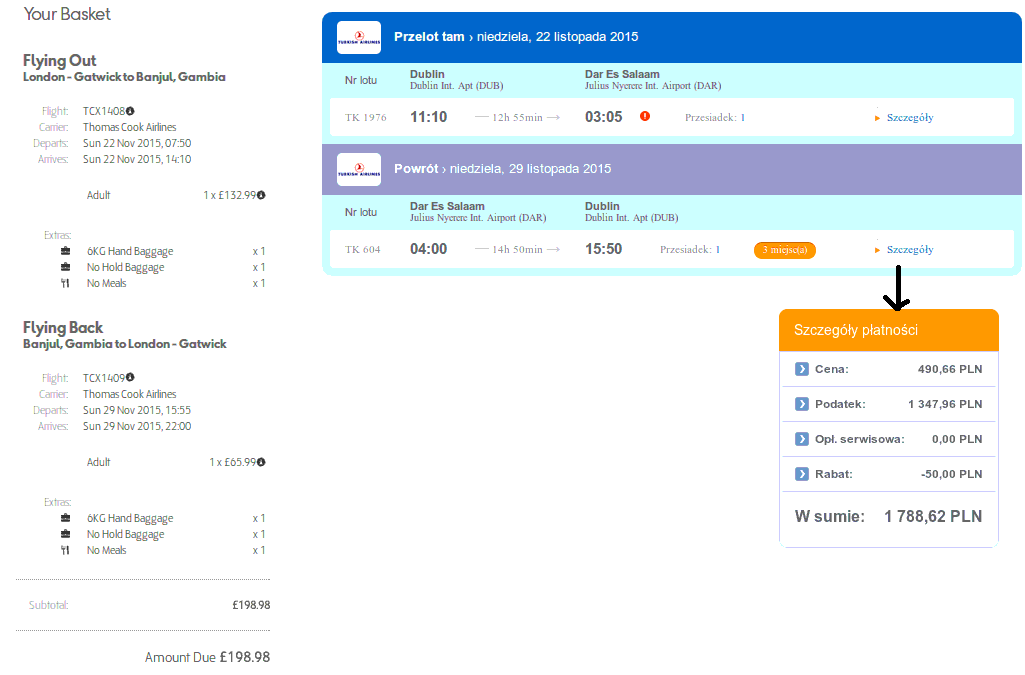This screenshot has height=675, width=1025.
Task: Click total W sumie 1 788,62 PLN
Action: 888,516
